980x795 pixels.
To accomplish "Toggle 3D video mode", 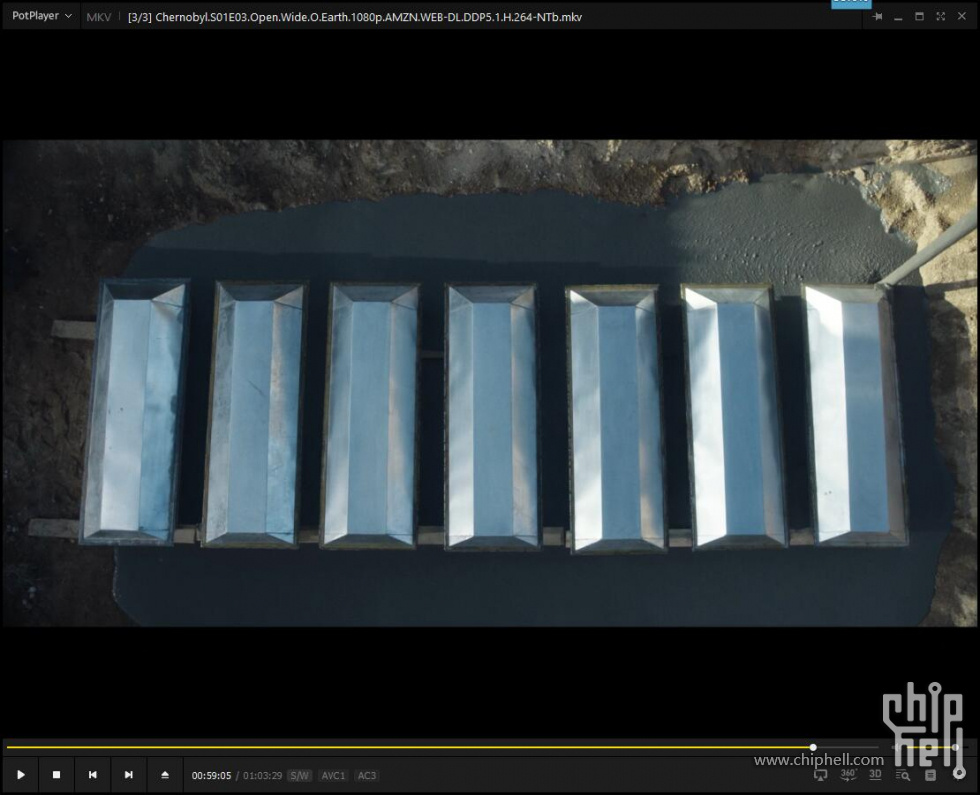I will pyautogui.click(x=875, y=774).
